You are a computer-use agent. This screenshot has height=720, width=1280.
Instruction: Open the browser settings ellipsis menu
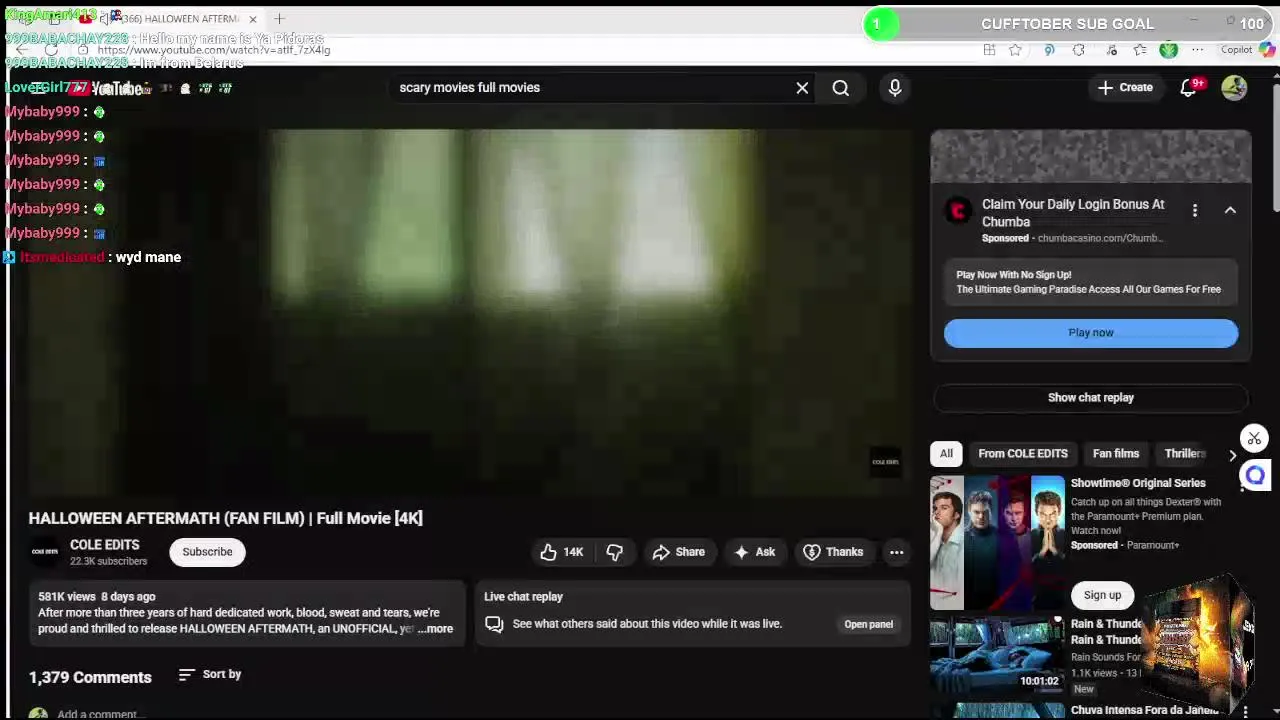1198,50
